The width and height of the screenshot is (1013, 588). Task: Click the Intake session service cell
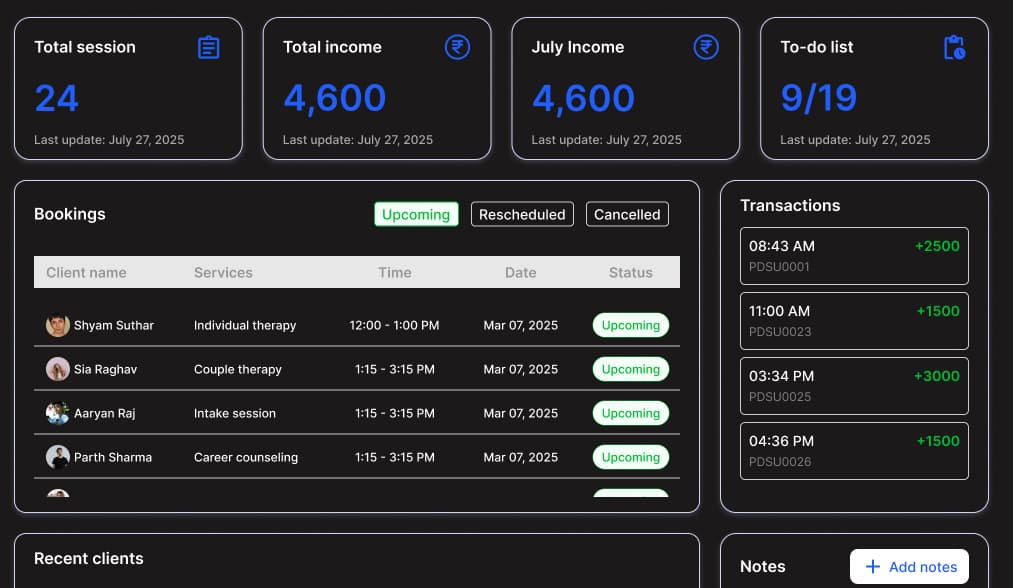coord(235,413)
